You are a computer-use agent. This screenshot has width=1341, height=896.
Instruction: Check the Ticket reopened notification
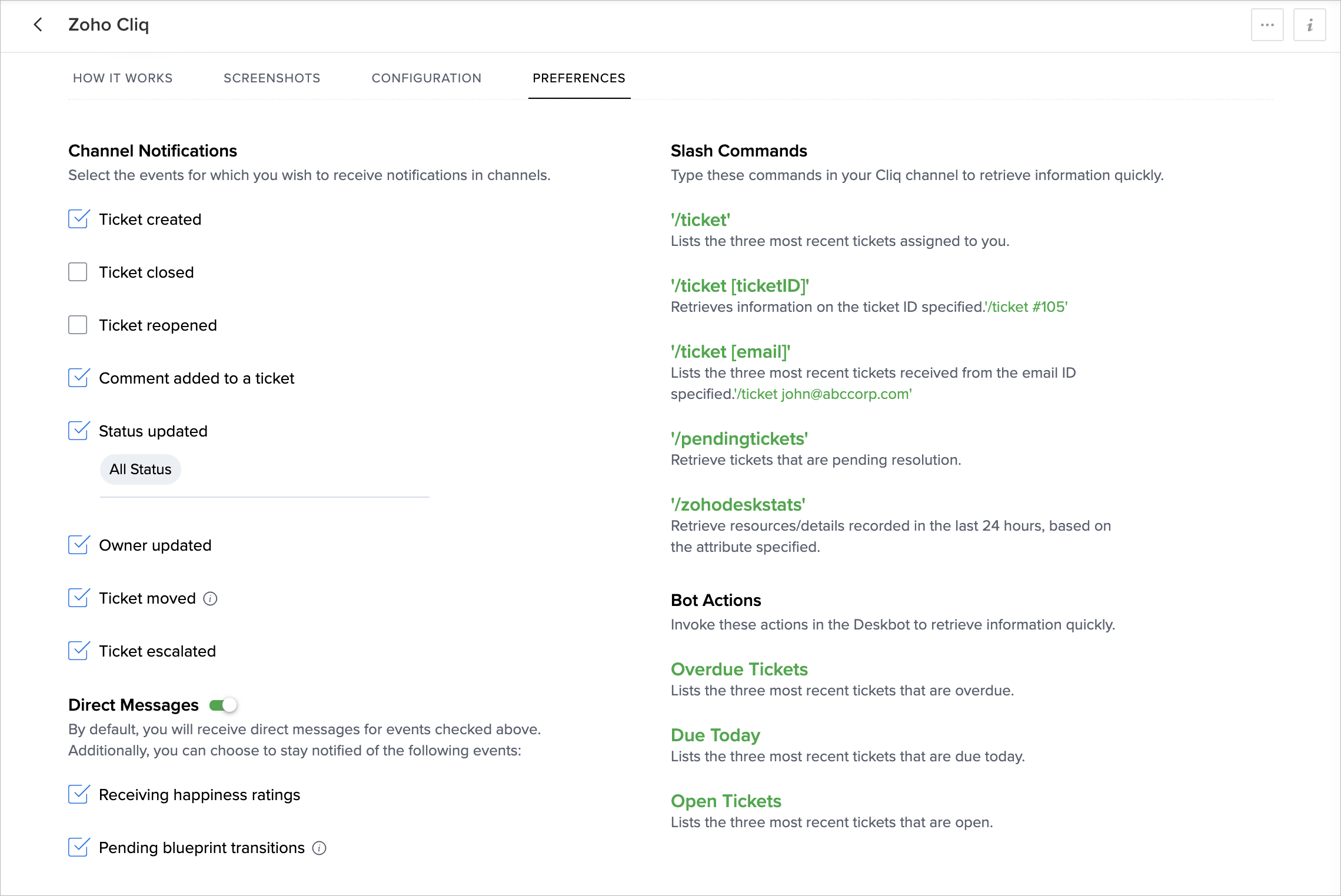tap(78, 325)
